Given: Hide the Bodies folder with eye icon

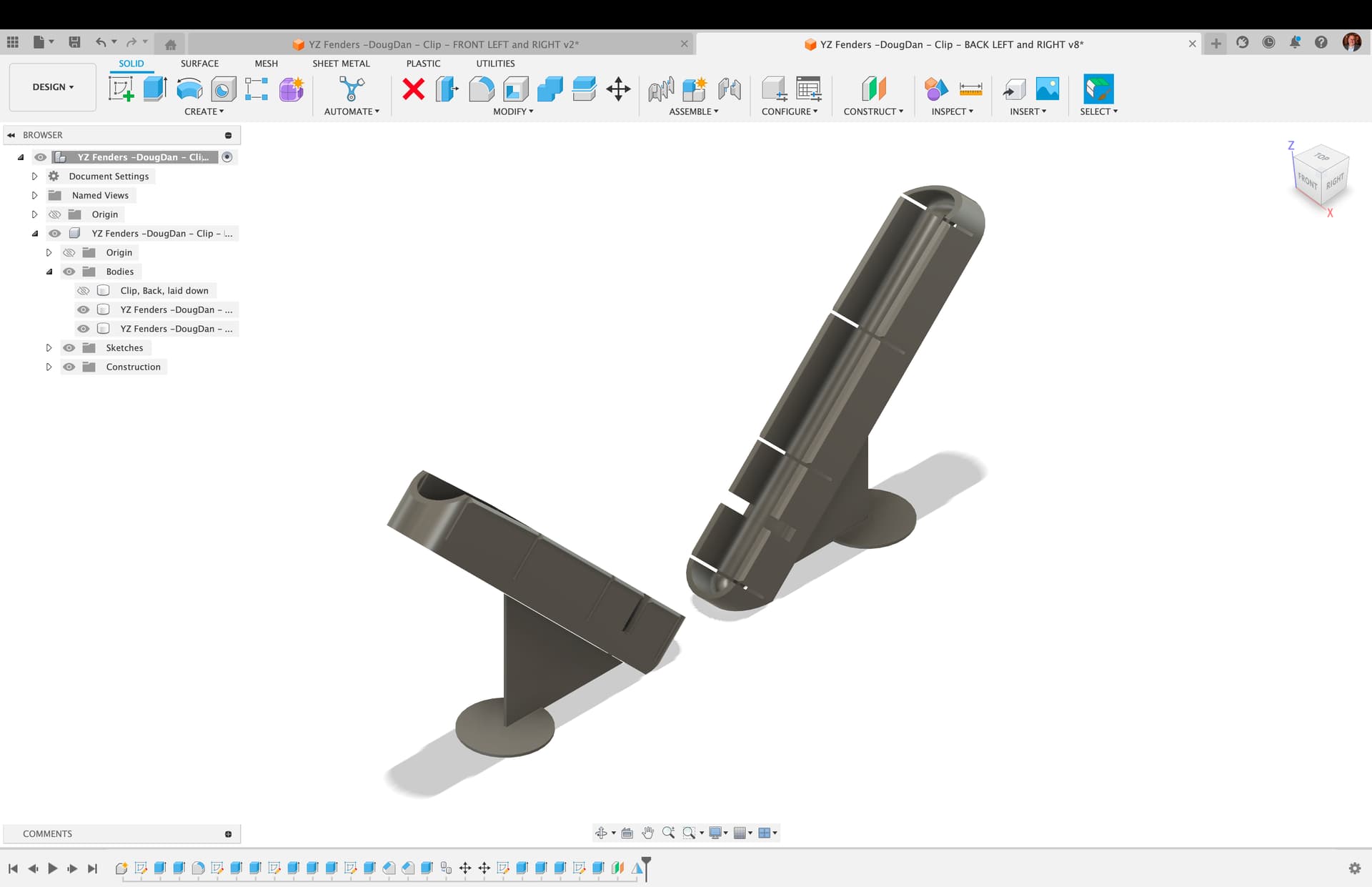Looking at the screenshot, I should (69, 272).
